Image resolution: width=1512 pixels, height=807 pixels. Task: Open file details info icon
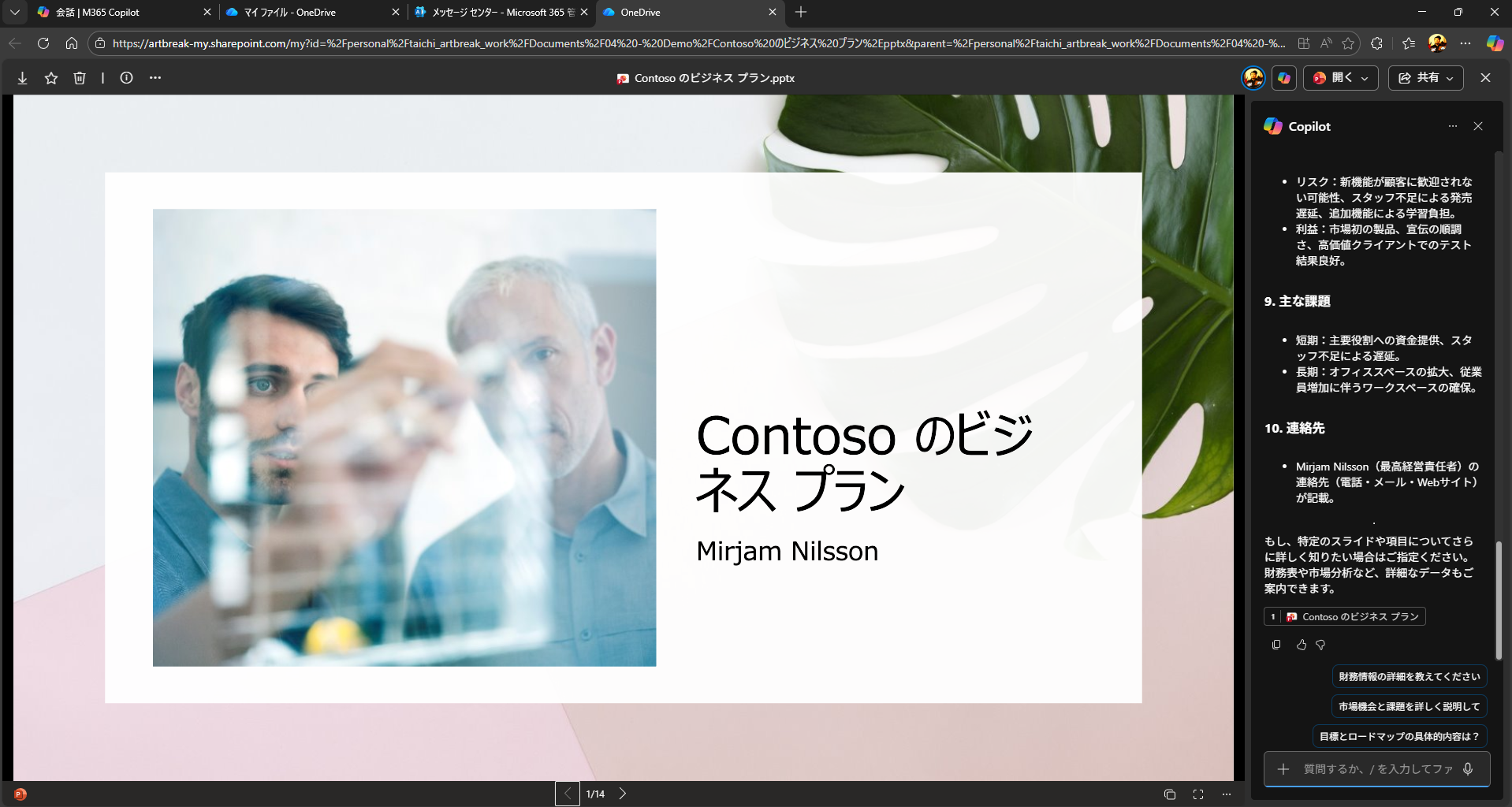pyautogui.click(x=126, y=78)
